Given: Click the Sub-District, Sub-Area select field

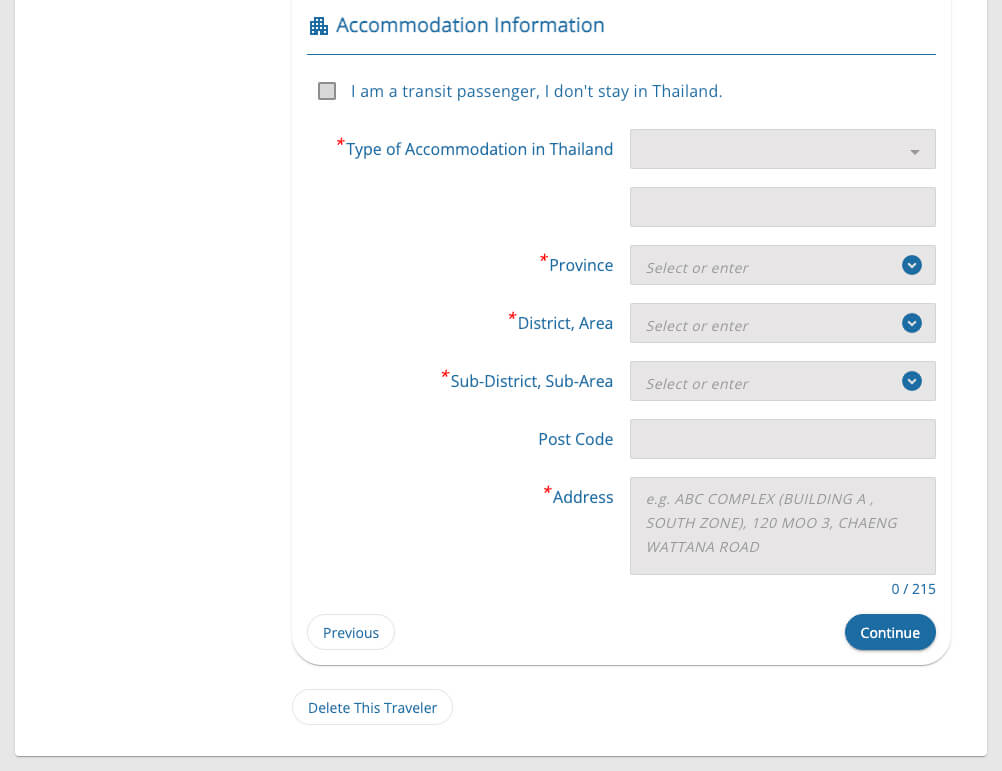Looking at the screenshot, I should click(782, 381).
